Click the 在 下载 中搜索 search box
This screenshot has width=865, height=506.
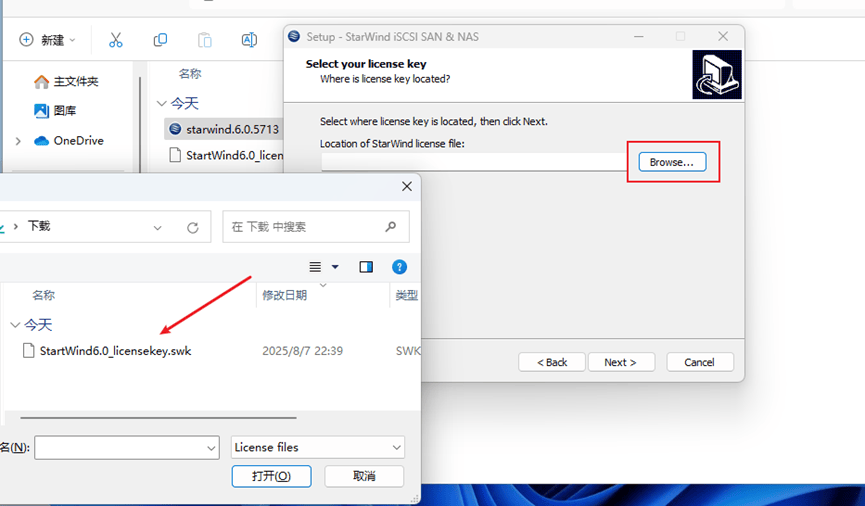(316, 227)
